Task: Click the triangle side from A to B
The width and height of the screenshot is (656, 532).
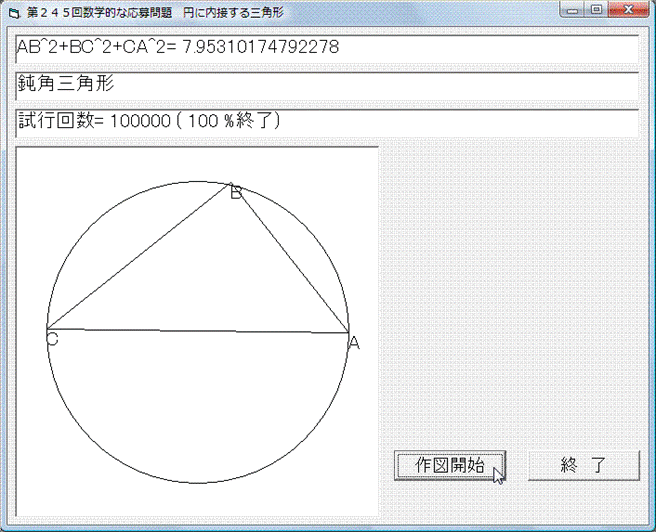Action: pyautogui.click(x=290, y=258)
